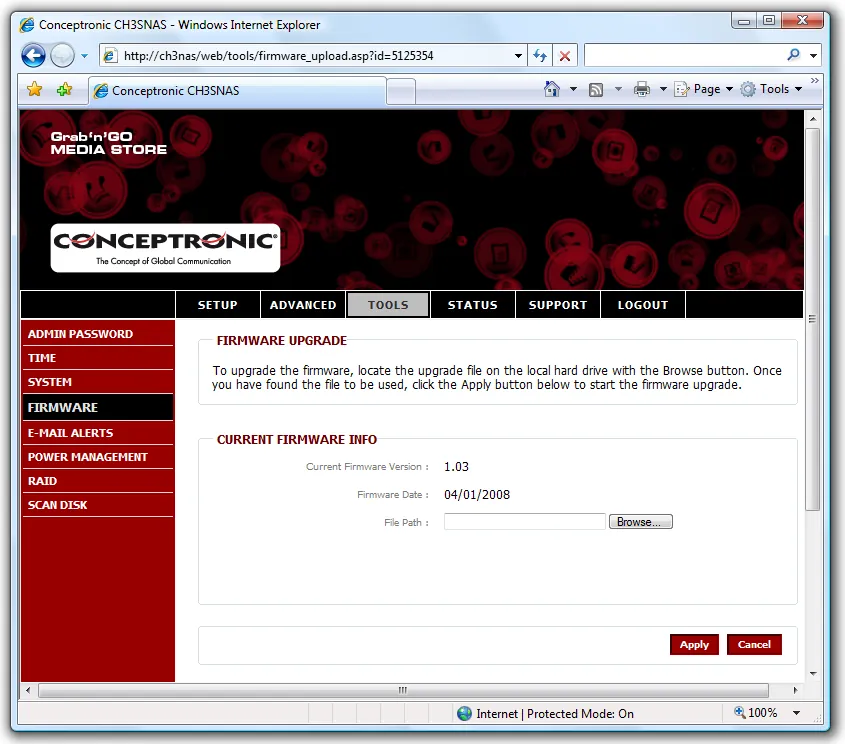Select the TOOLS navigation tab
The height and width of the screenshot is (744, 845).
coord(388,305)
